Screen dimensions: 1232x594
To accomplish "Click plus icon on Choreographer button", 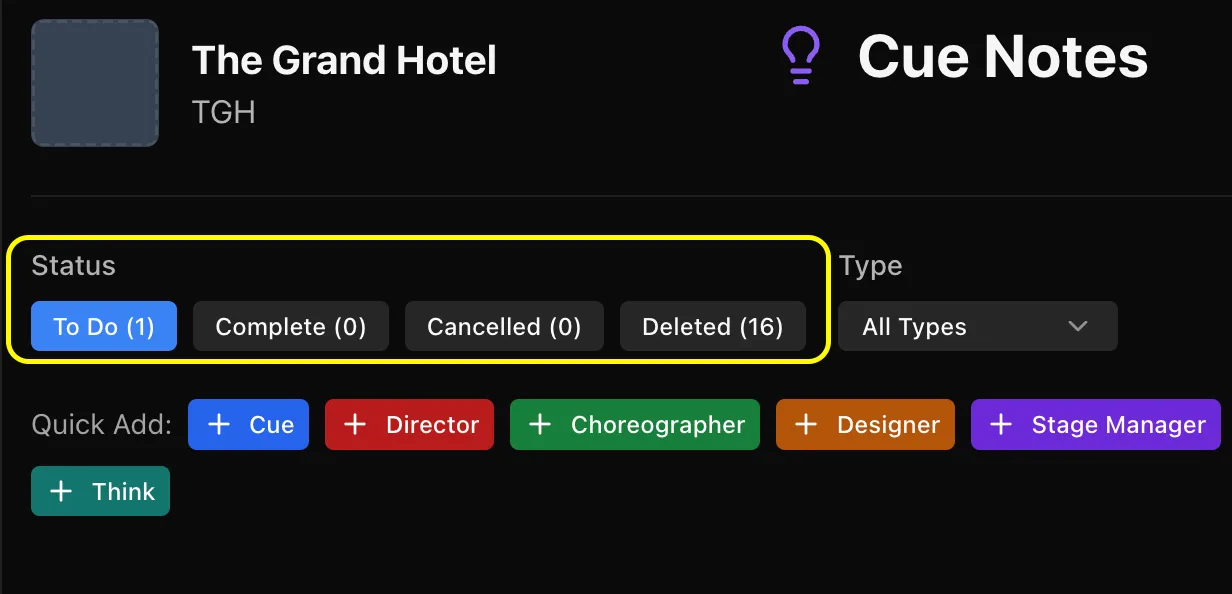I will coord(540,425).
